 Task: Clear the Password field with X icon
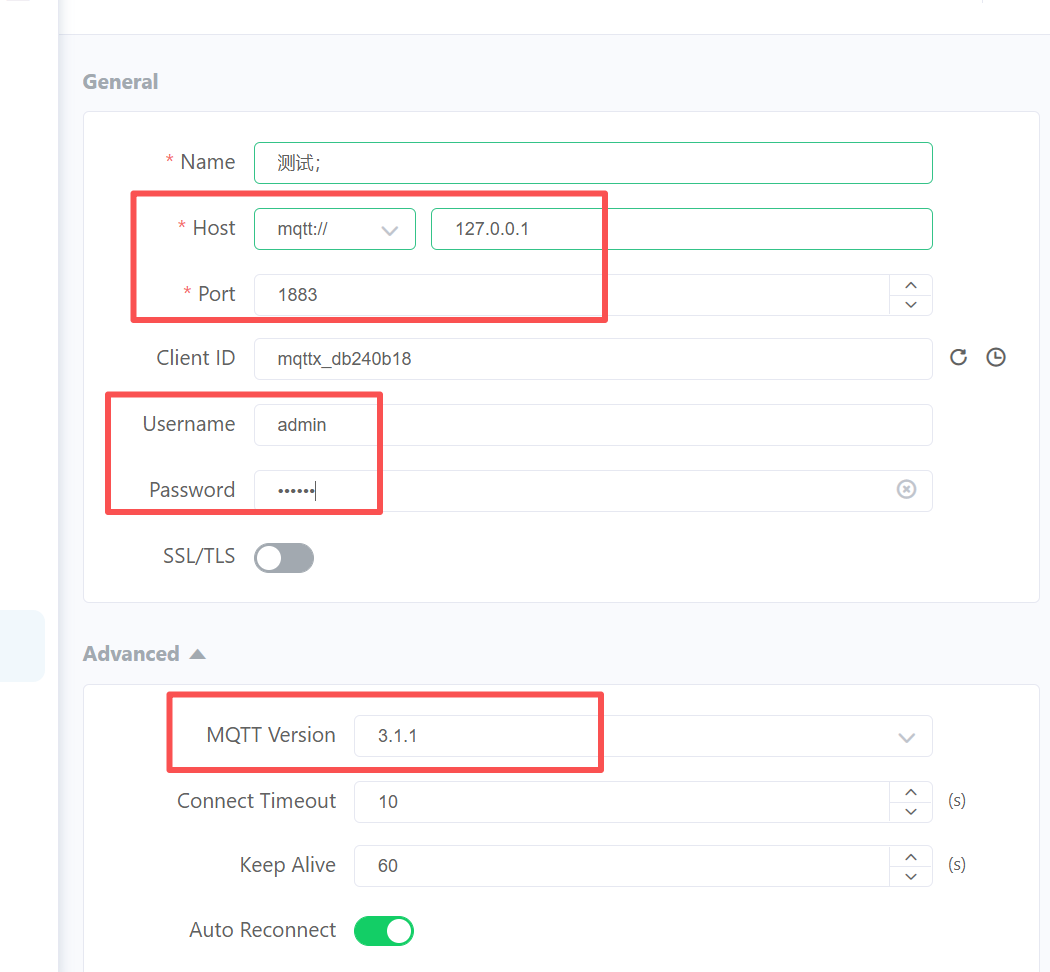906,490
